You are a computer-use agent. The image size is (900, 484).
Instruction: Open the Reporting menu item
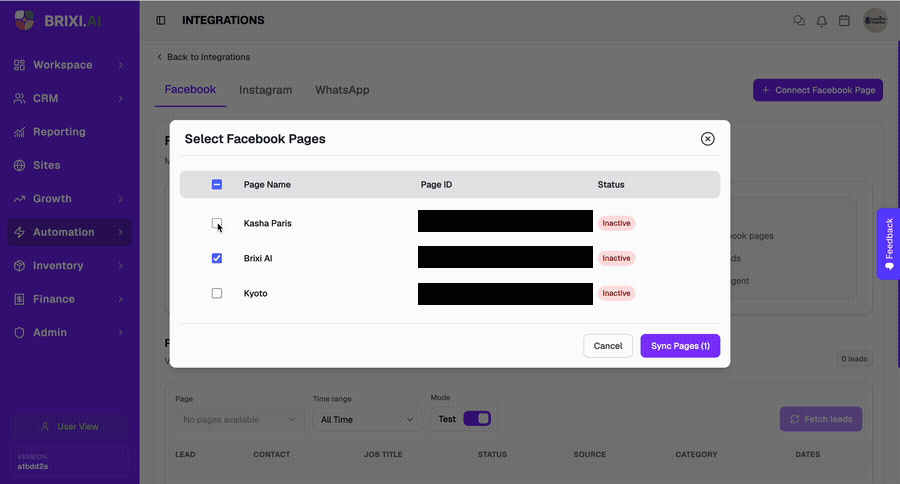coord(69,132)
